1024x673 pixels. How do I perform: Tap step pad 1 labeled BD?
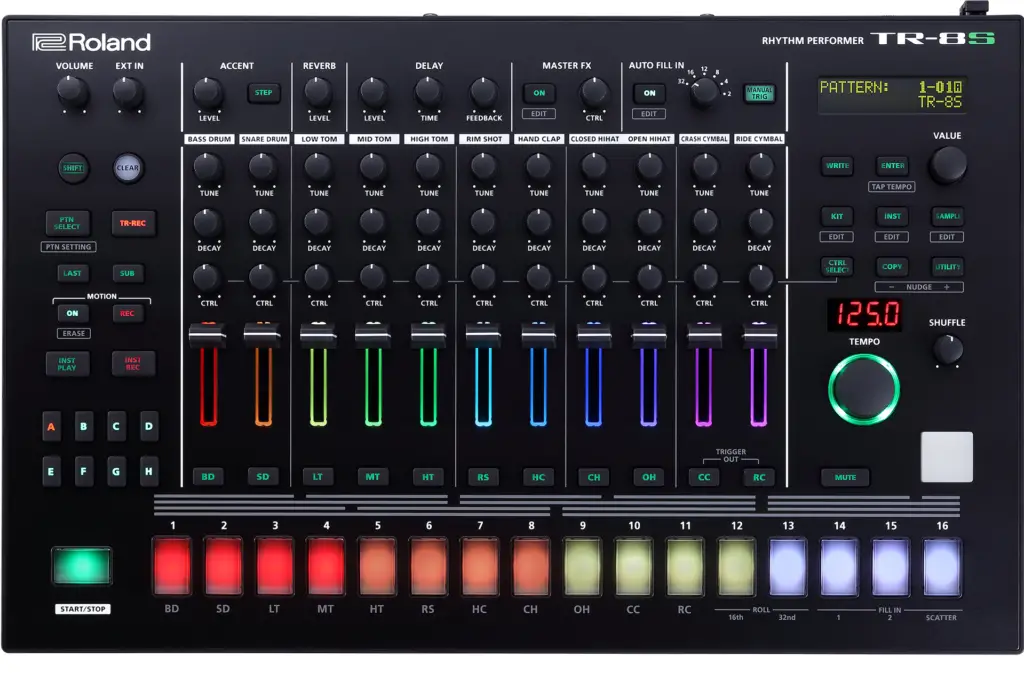(172, 566)
